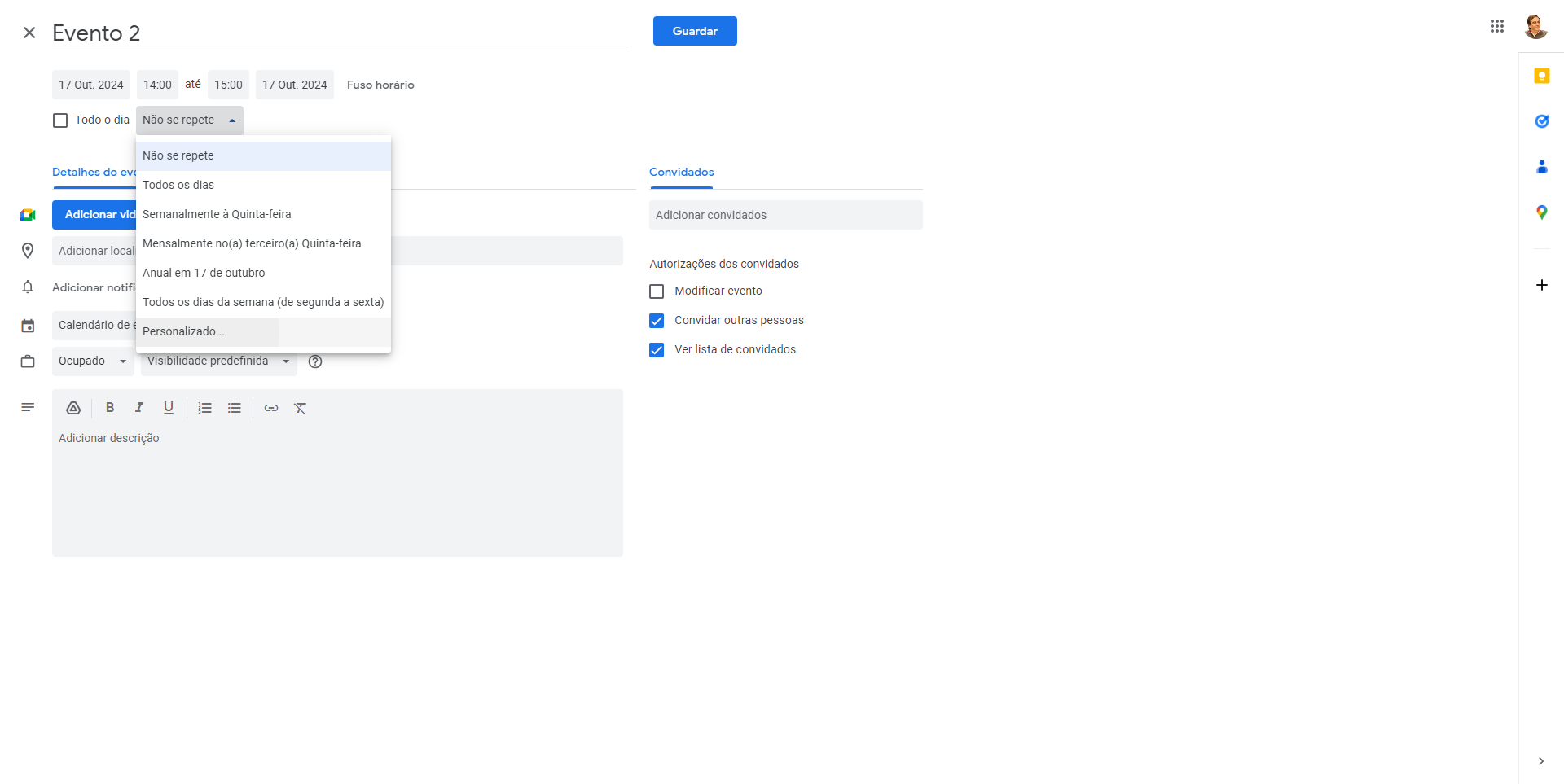Enable the Todo o dia checkbox
The image size is (1564, 784).
pos(60,120)
